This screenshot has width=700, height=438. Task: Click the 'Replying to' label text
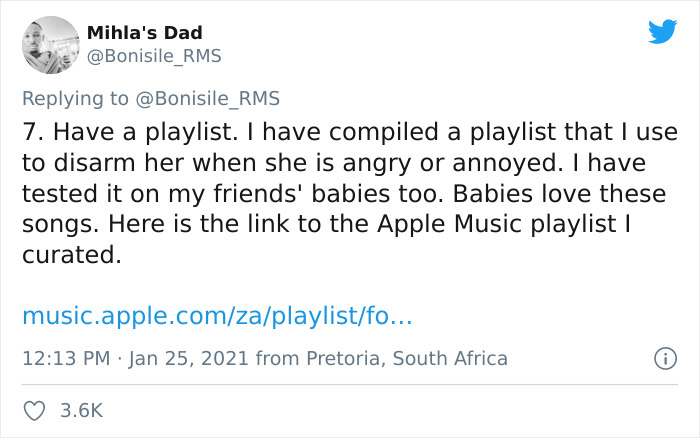[x=74, y=98]
